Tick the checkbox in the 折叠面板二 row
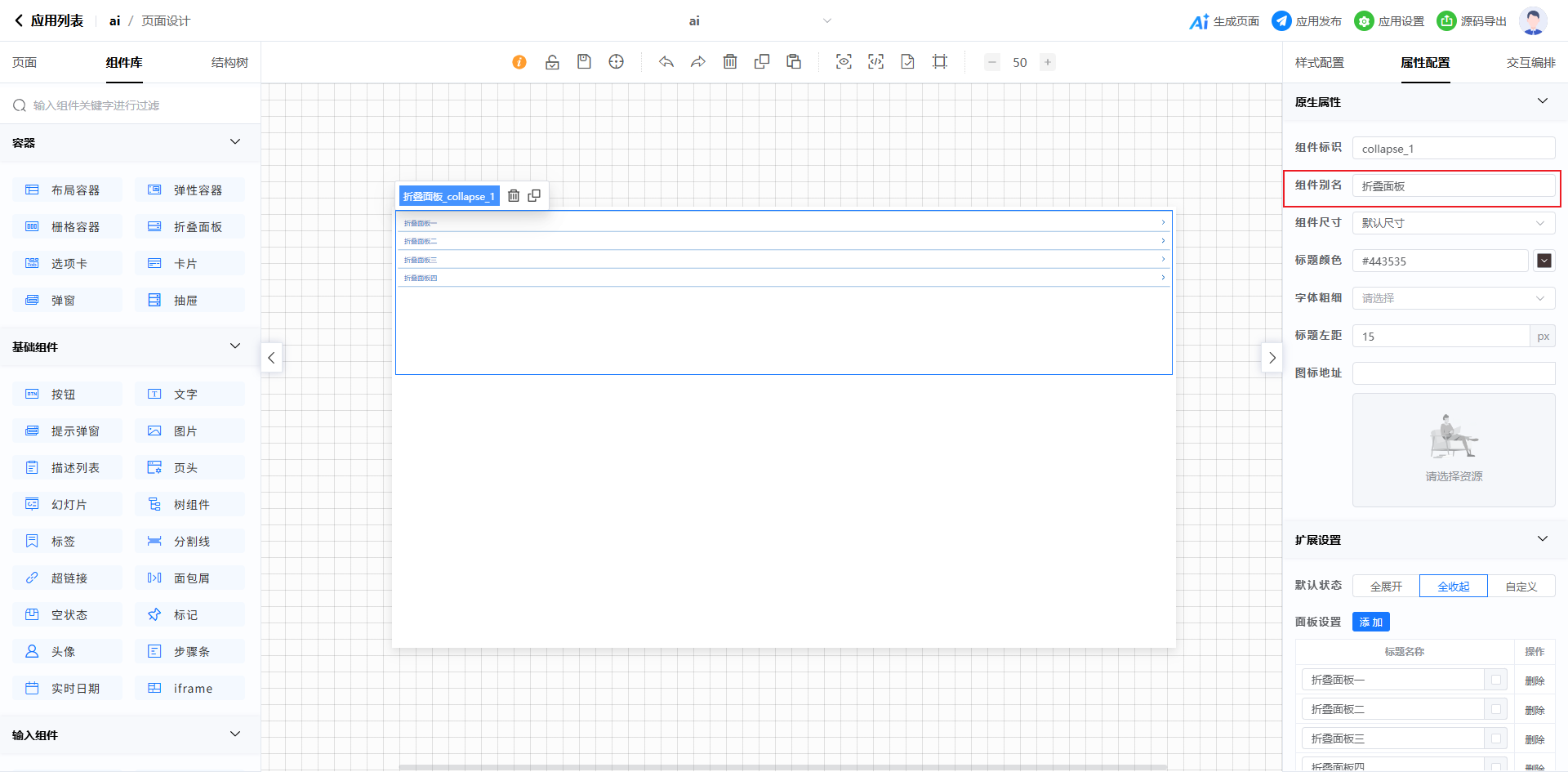 click(1496, 709)
